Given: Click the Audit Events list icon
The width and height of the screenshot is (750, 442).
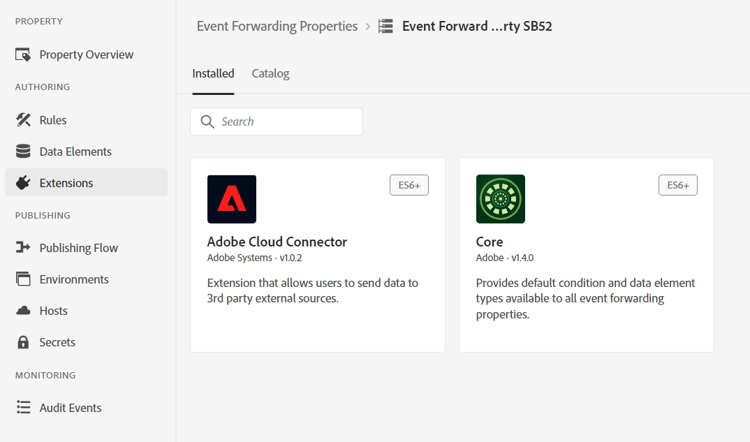Looking at the screenshot, I should 23,407.
